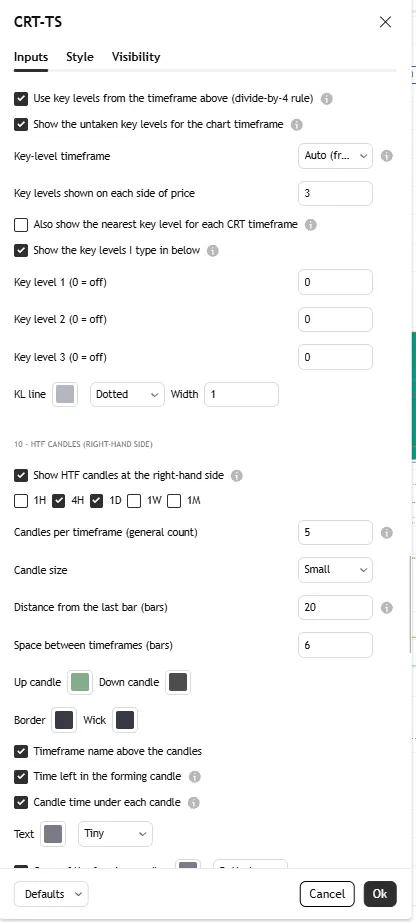Toggle Show the key levels I type in
Image resolution: width=416 pixels, height=922 pixels.
pos(21,250)
